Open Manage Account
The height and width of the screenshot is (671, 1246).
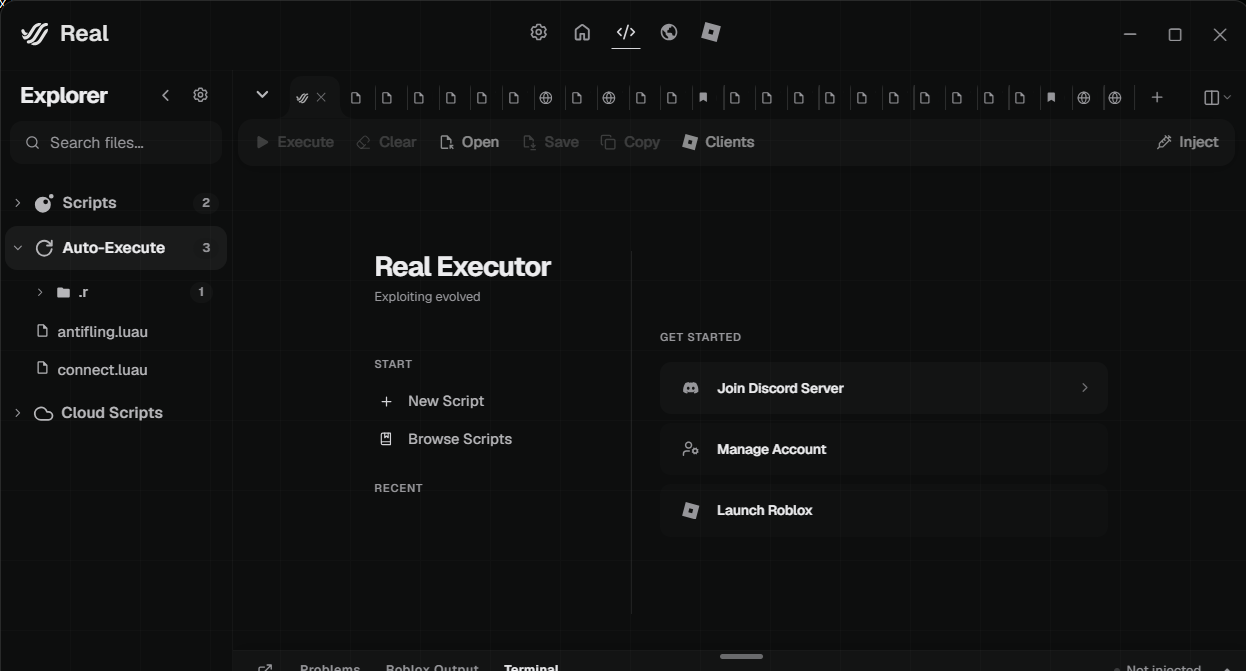click(884, 449)
